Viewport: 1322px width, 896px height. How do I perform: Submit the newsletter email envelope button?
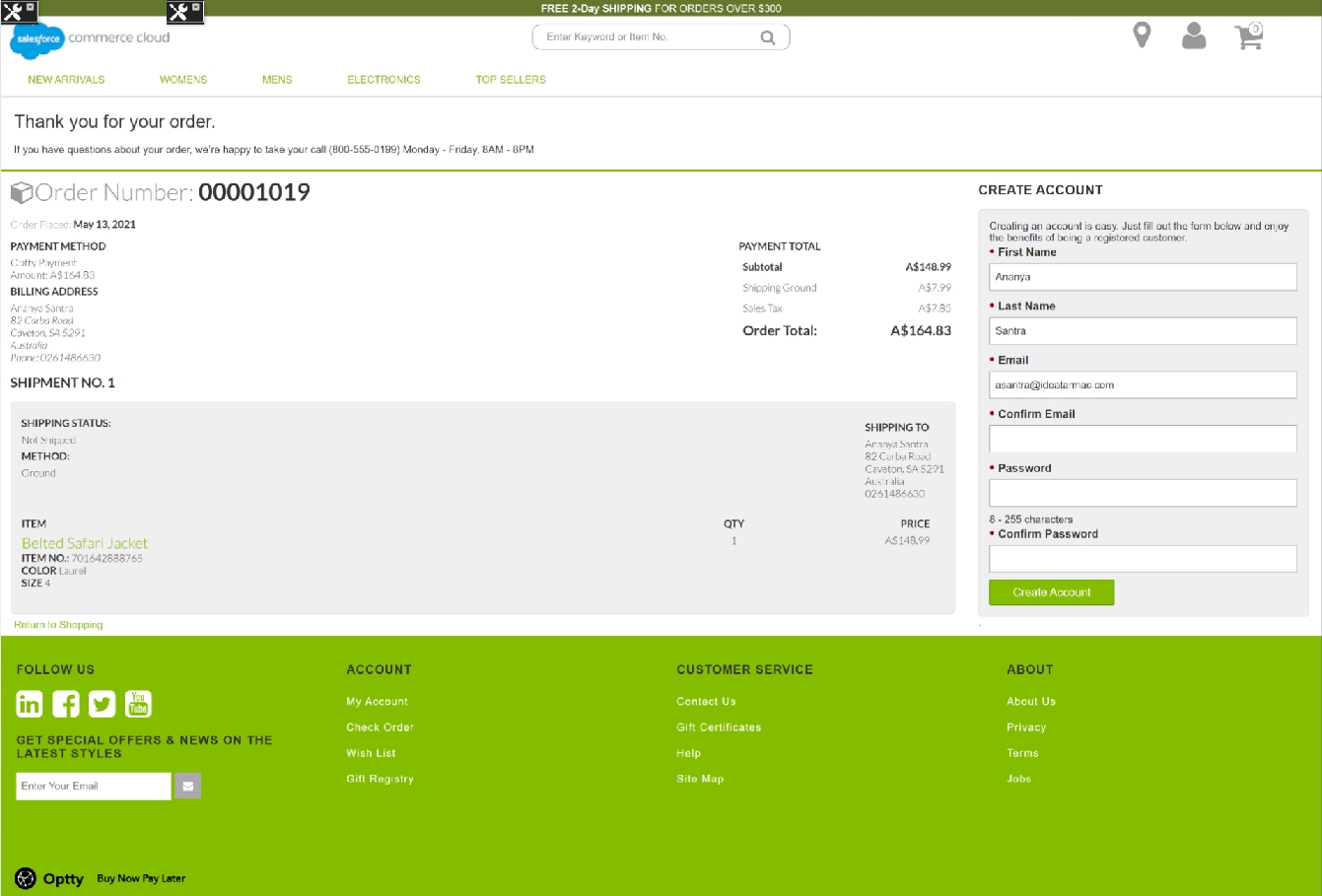coord(187,786)
